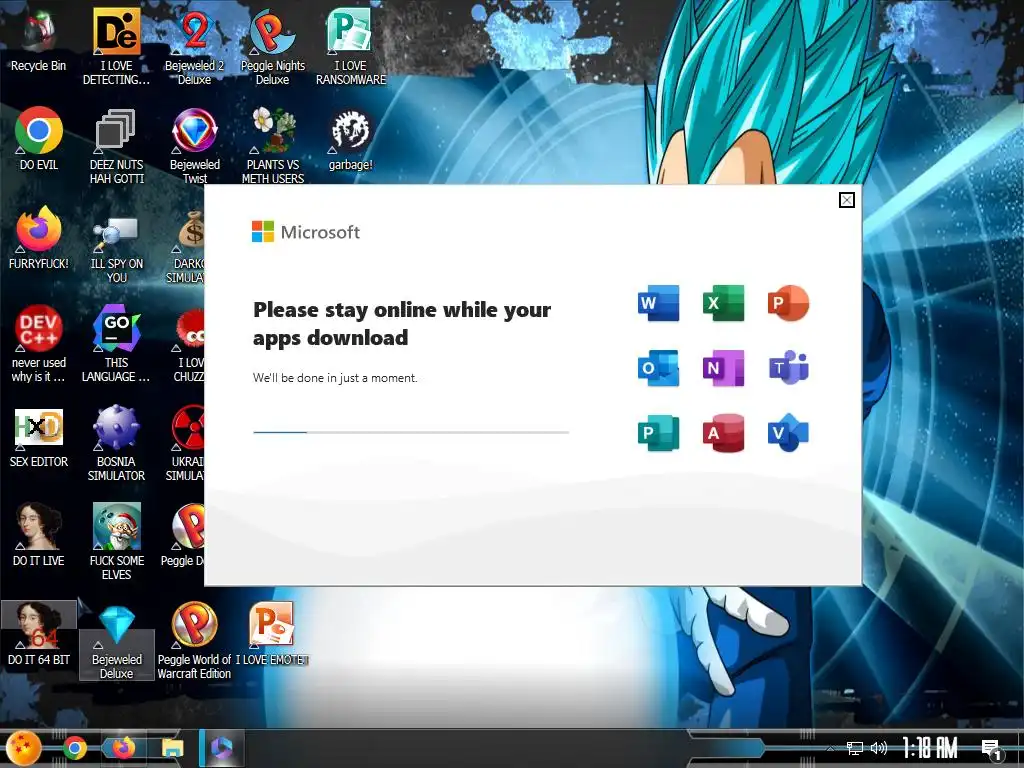Click the Teams icon in installer
The width and height of the screenshot is (1024, 768).
(788, 368)
